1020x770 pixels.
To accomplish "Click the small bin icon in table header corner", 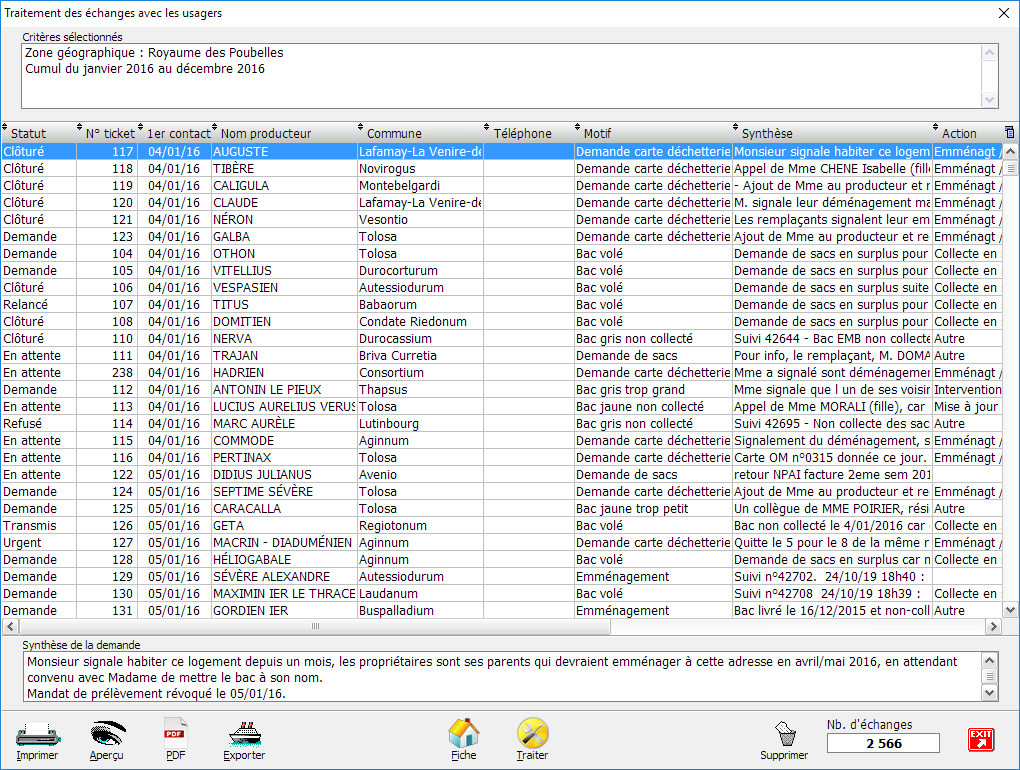I will click(1009, 133).
